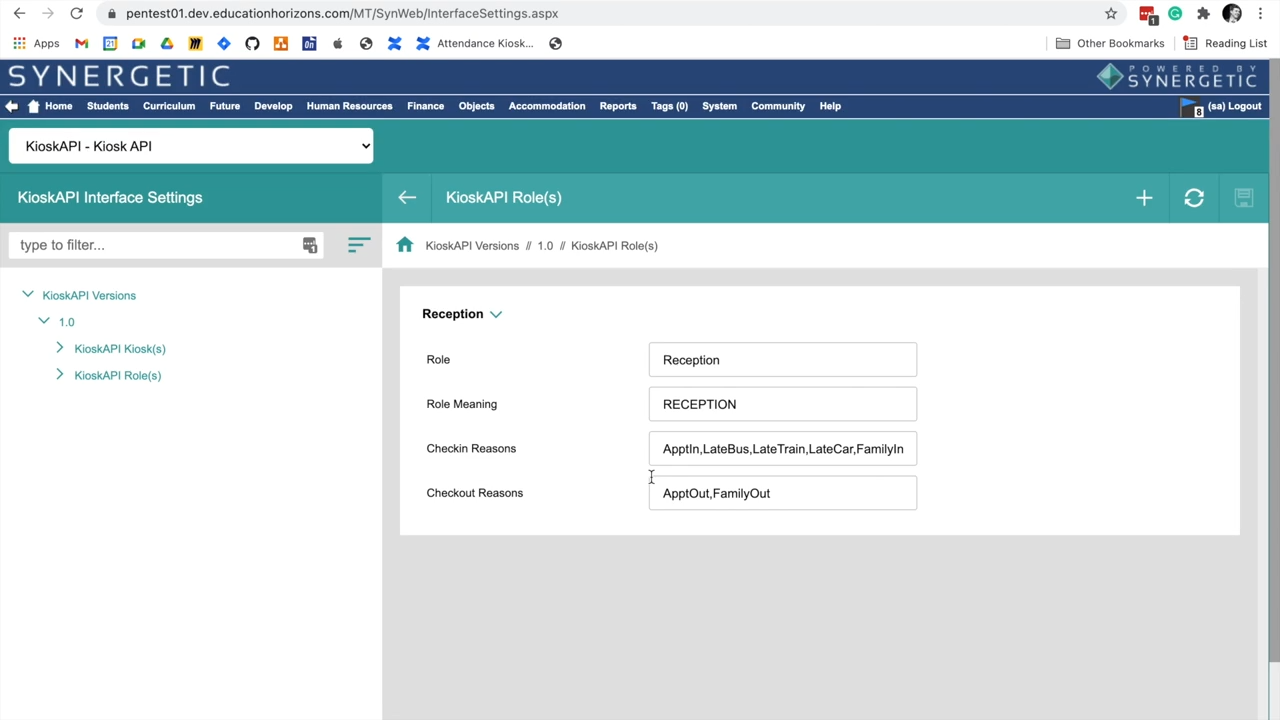This screenshot has width=1280, height=720.
Task: Expand the KioskAPI Role(s) tree node
Action: (60, 375)
